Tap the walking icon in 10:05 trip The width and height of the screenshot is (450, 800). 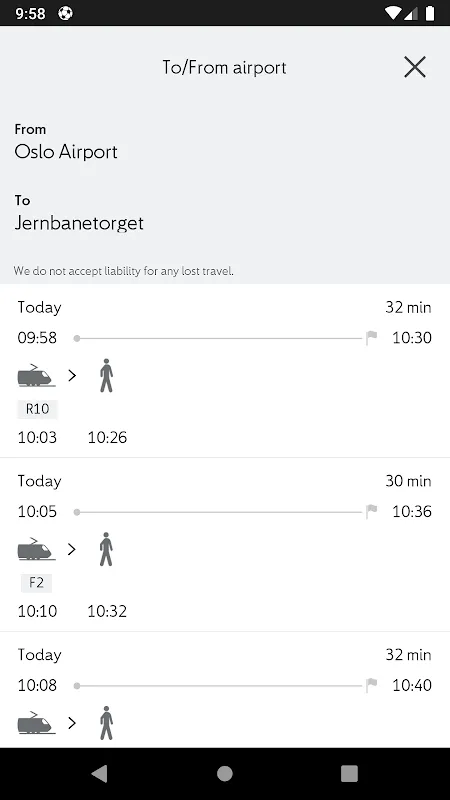pyautogui.click(x=106, y=549)
